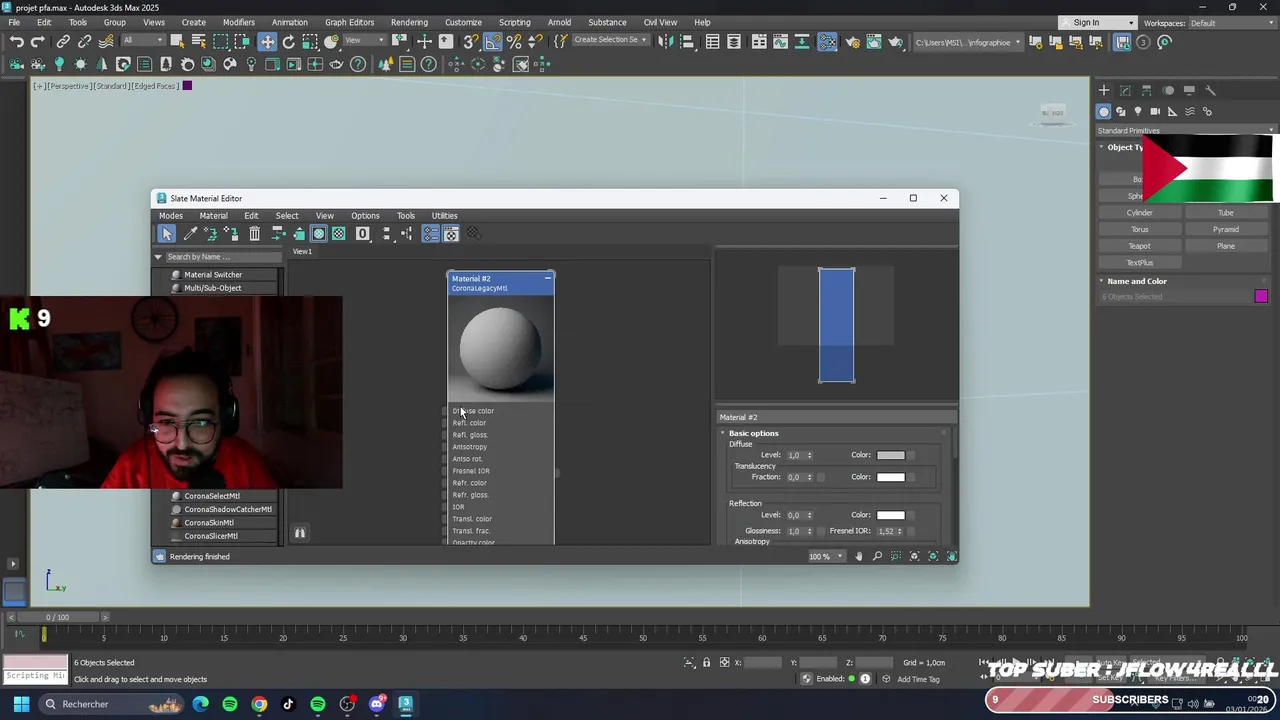The image size is (1280, 720).
Task: Activate the Select and Rotate tool
Action: click(289, 42)
